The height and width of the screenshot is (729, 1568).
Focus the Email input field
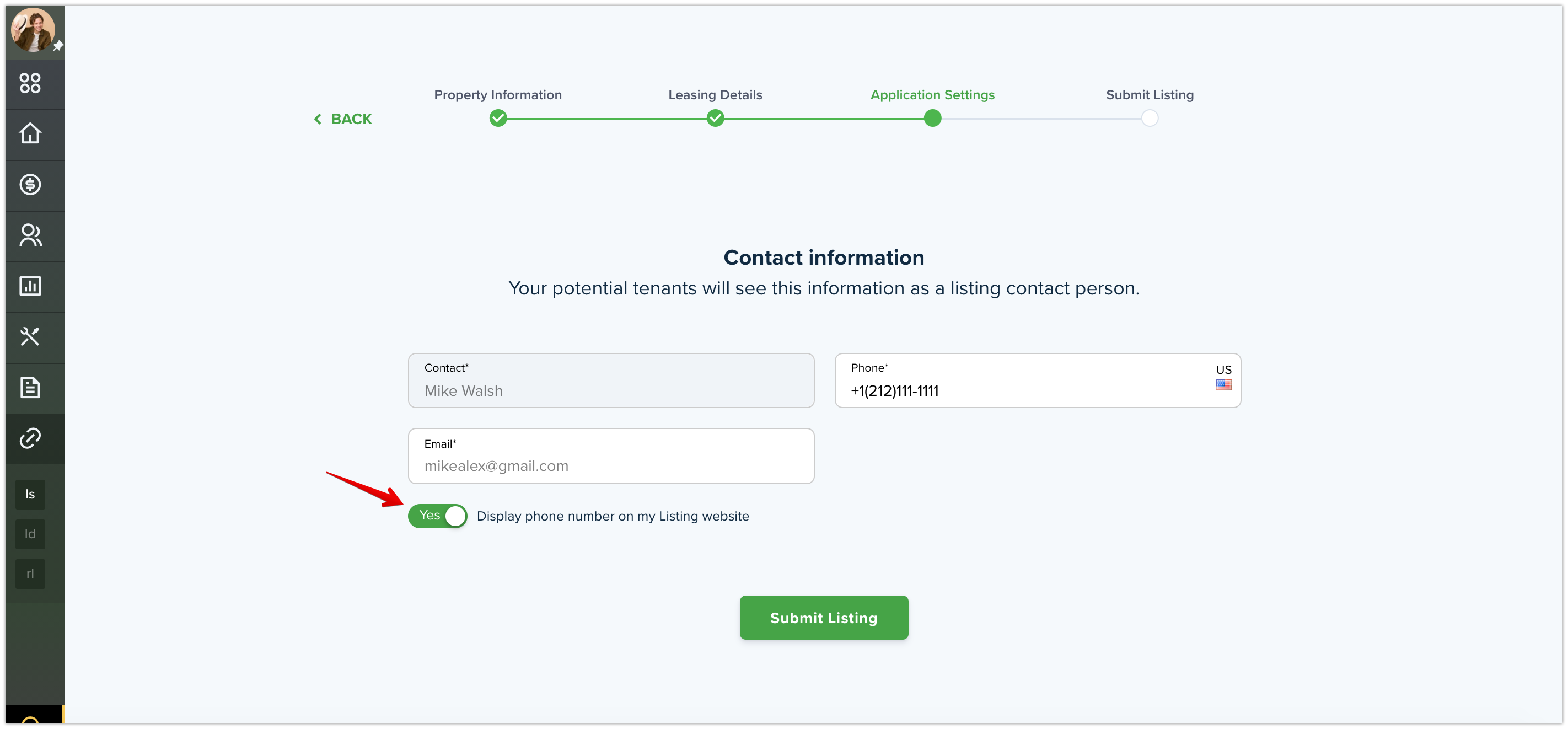(611, 456)
